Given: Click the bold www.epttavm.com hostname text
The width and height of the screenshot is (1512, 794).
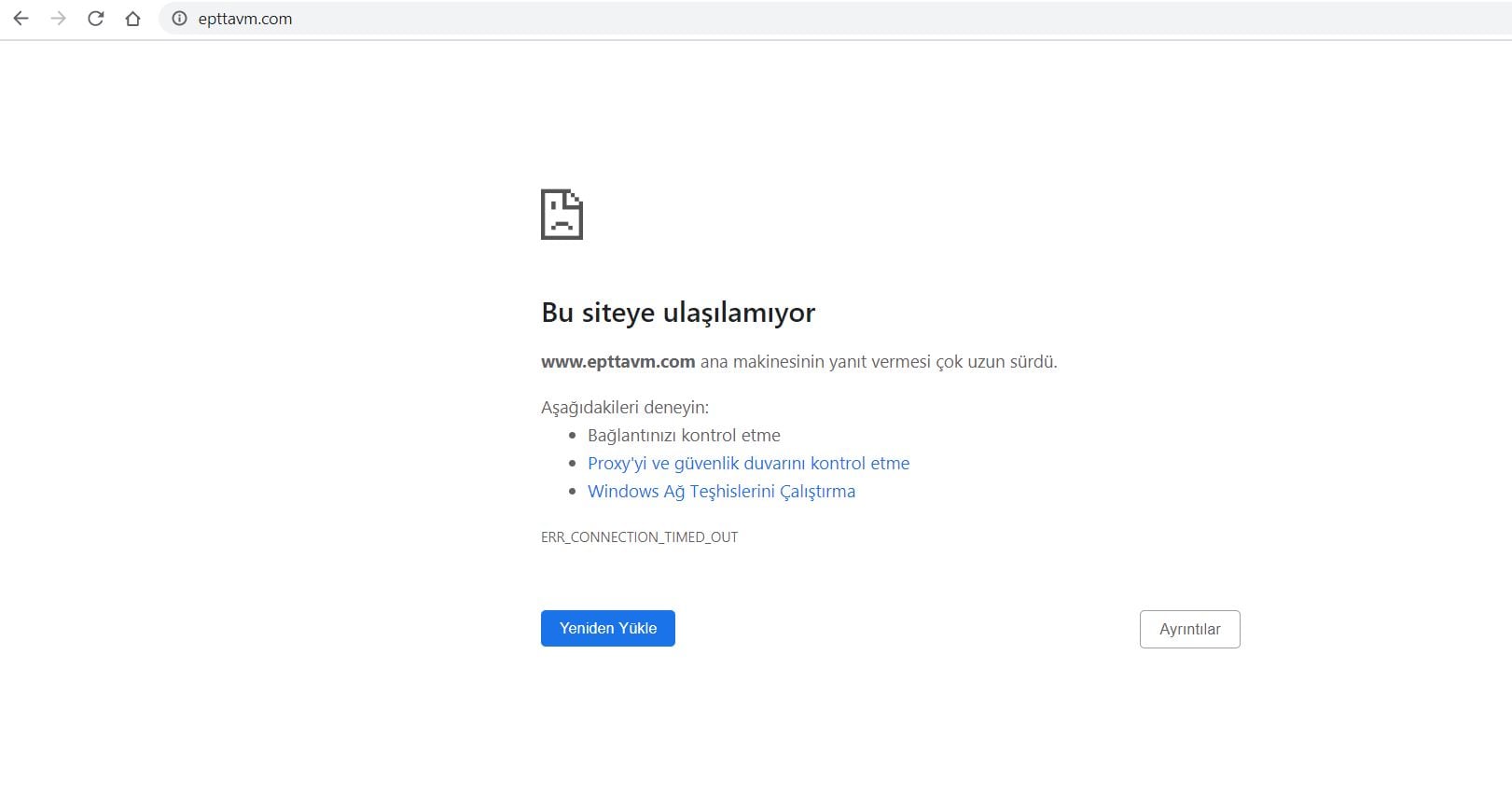Looking at the screenshot, I should click(x=617, y=362).
